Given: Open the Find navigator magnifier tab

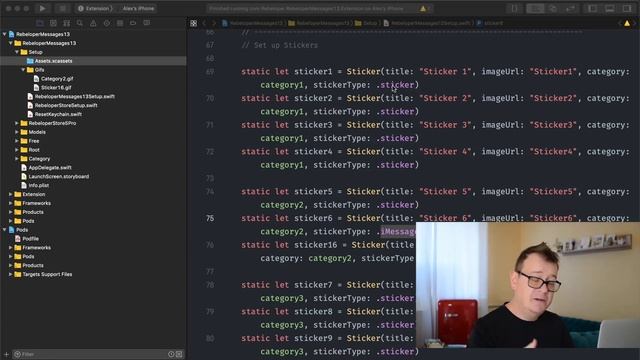Looking at the screenshot, I should 80,23.
